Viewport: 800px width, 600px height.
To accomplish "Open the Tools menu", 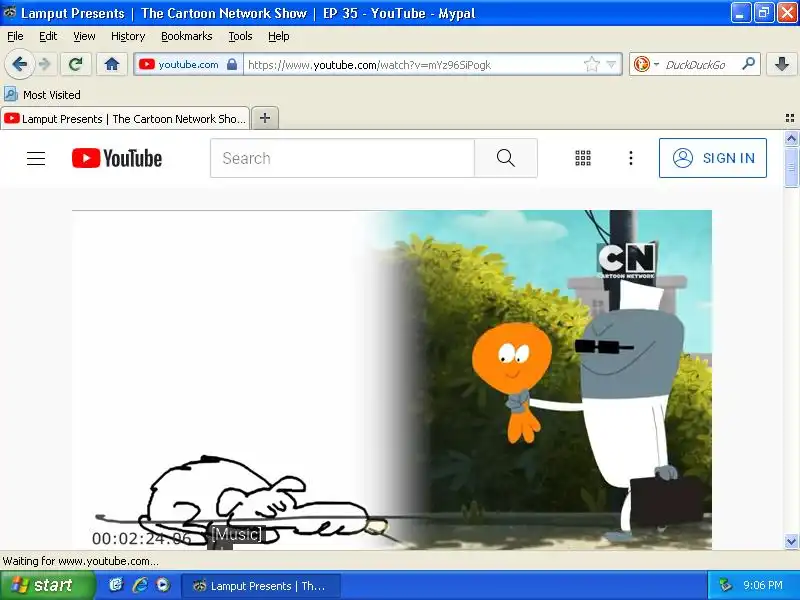I will click(240, 36).
